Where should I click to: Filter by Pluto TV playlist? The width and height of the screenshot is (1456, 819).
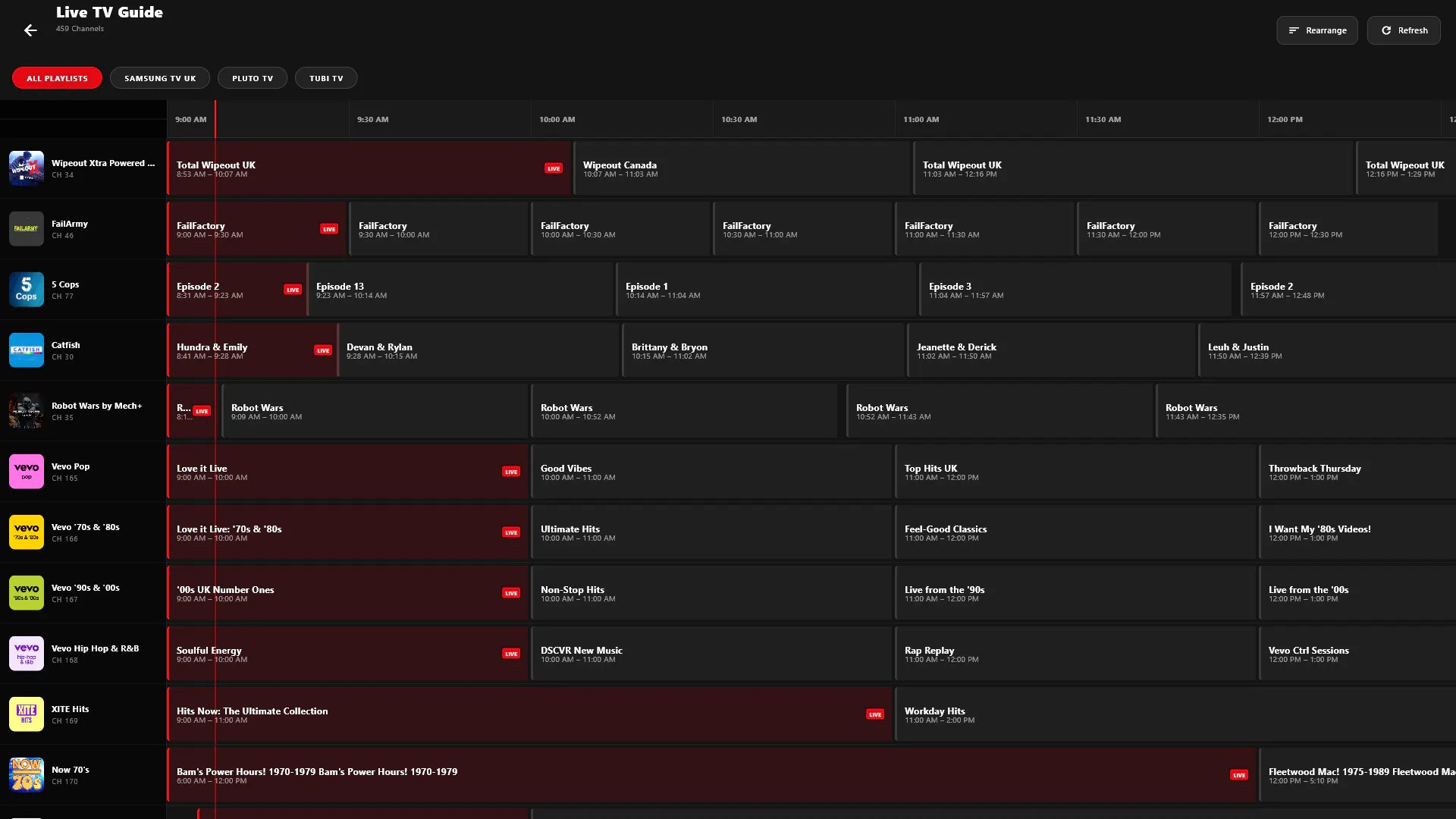tap(253, 78)
